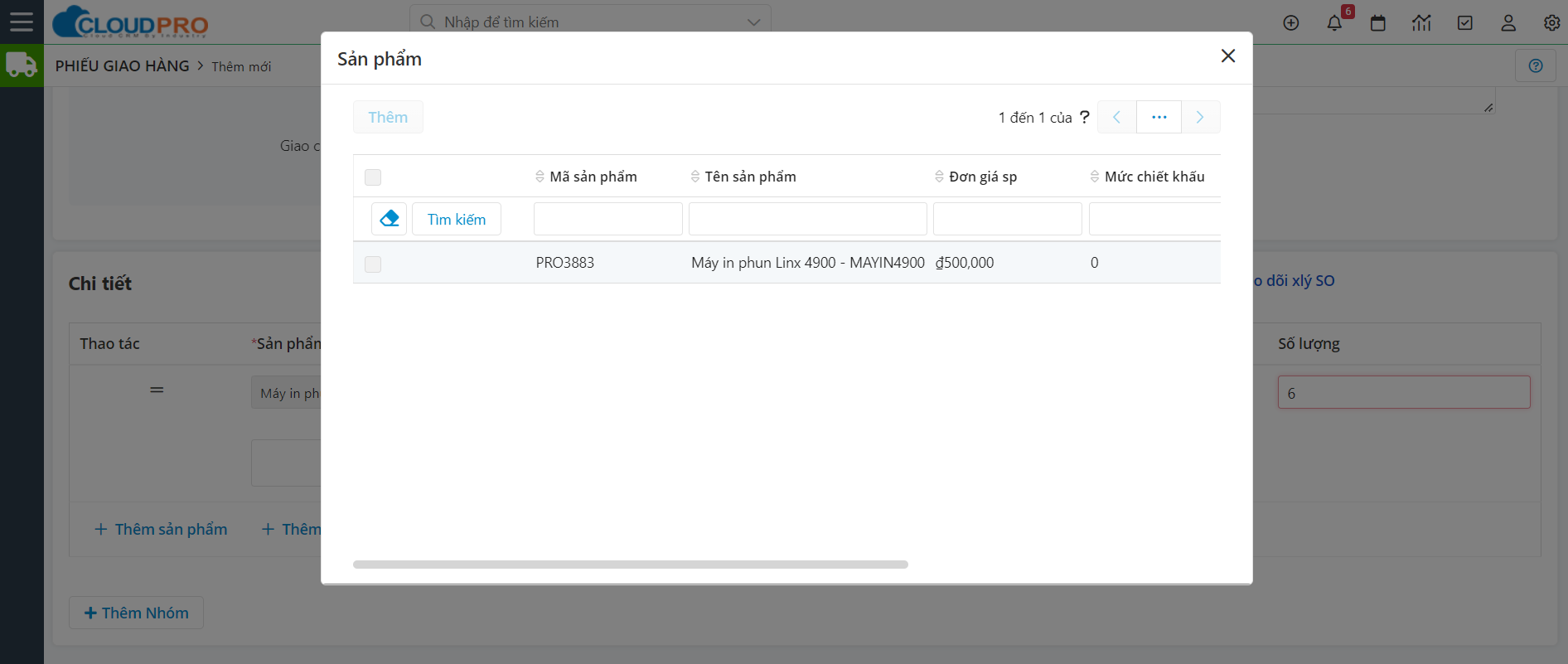Click the row drag handle in Thao tác
The image size is (1568, 664).
[x=157, y=390]
